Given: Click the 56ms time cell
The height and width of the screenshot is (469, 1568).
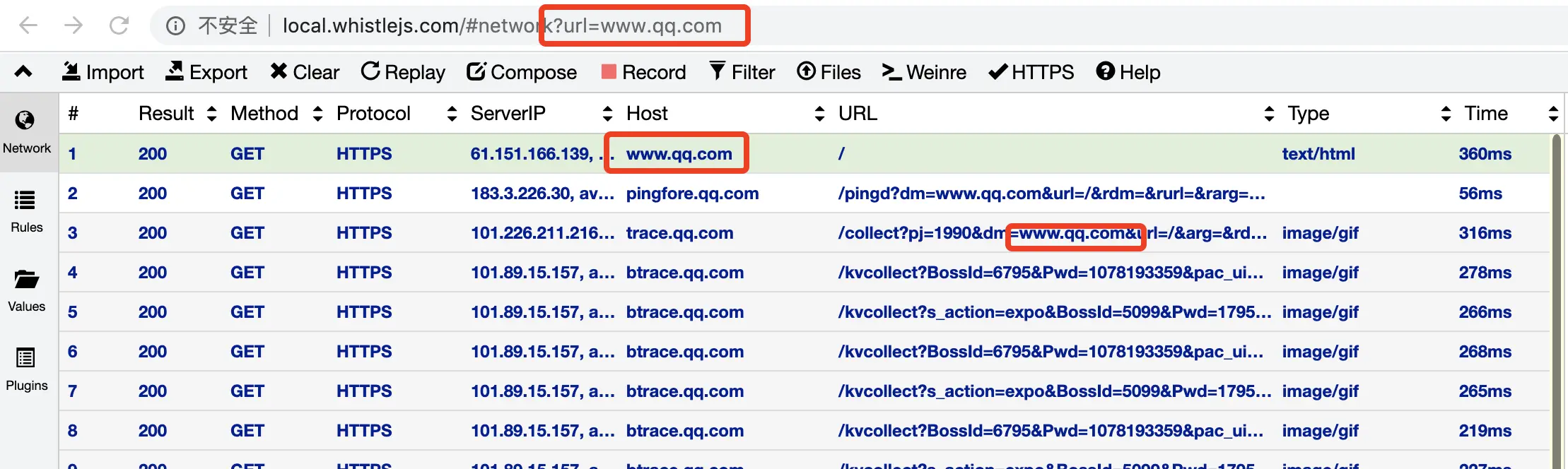Looking at the screenshot, I should click(x=1480, y=194).
